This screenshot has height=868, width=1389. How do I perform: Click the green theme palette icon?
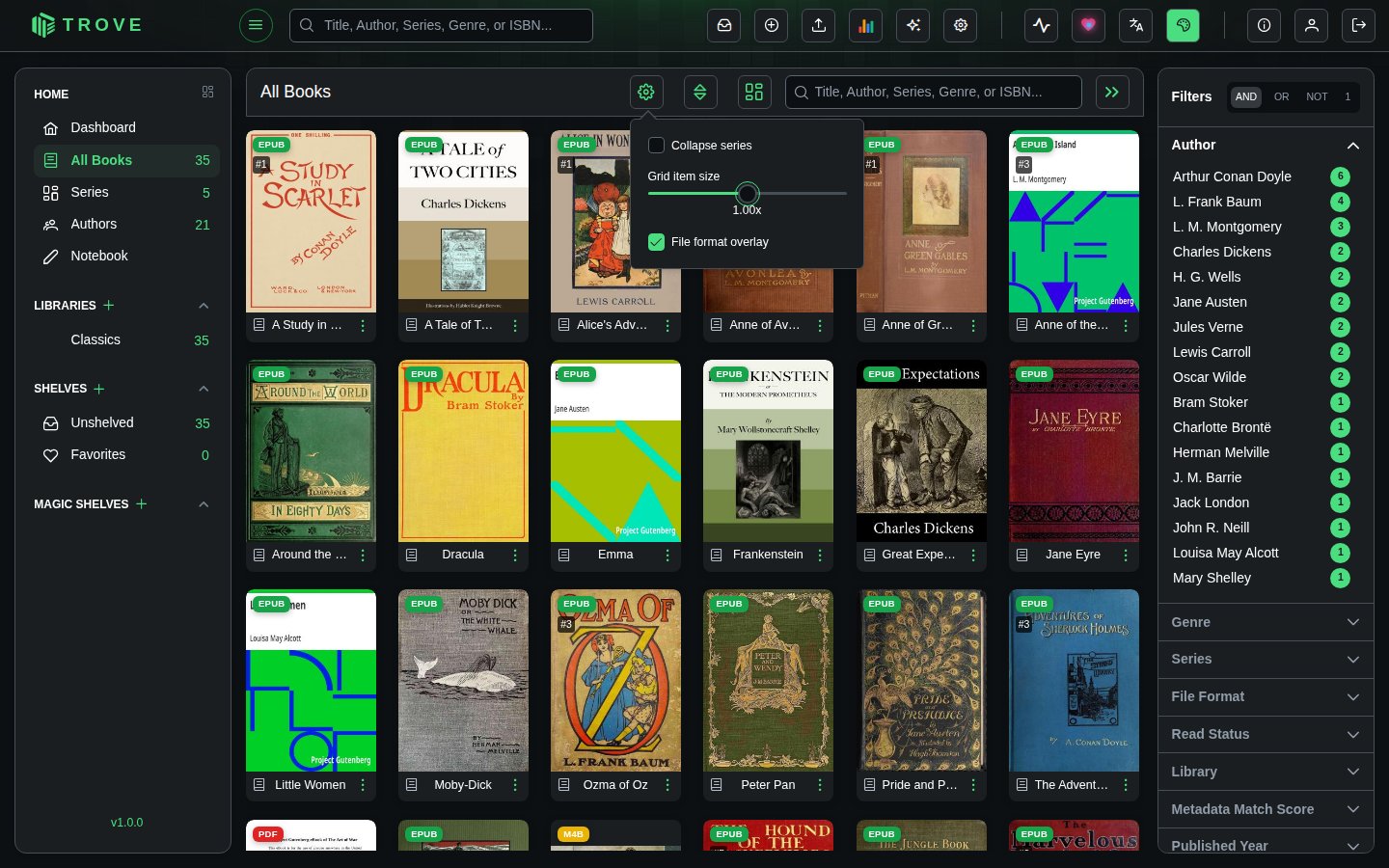coord(1184,25)
